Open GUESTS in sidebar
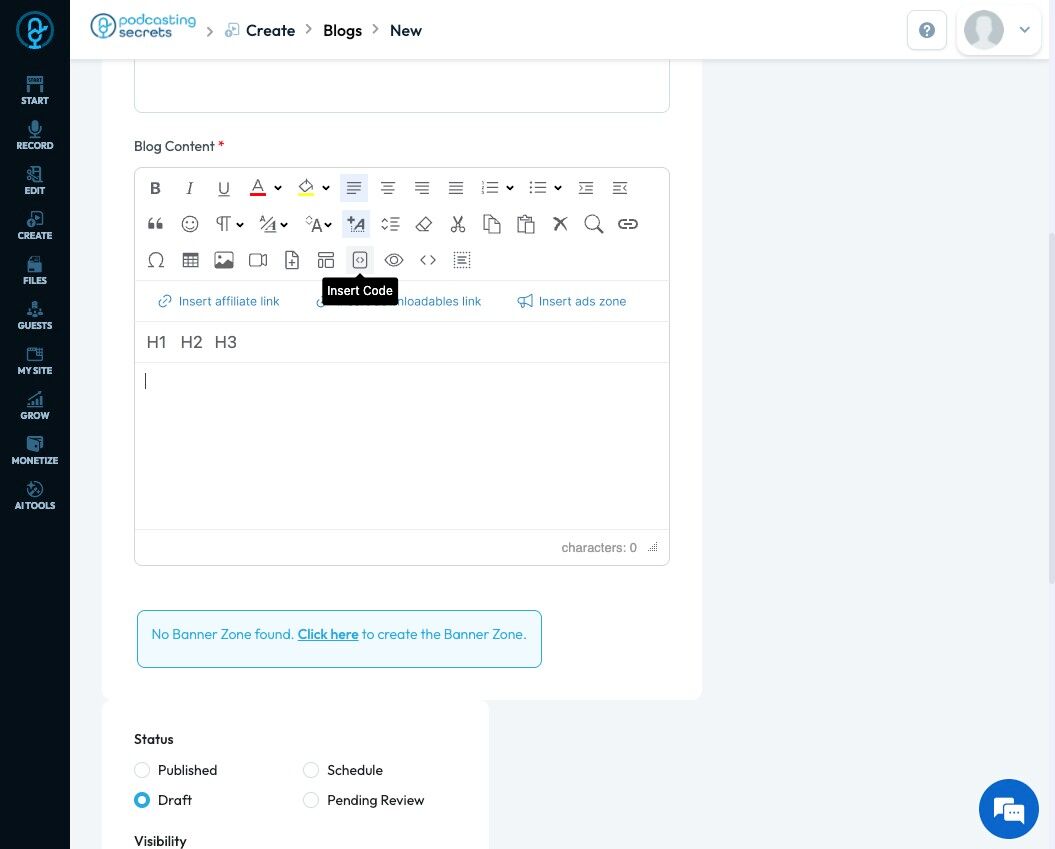The width and height of the screenshot is (1055, 849). coord(34,316)
